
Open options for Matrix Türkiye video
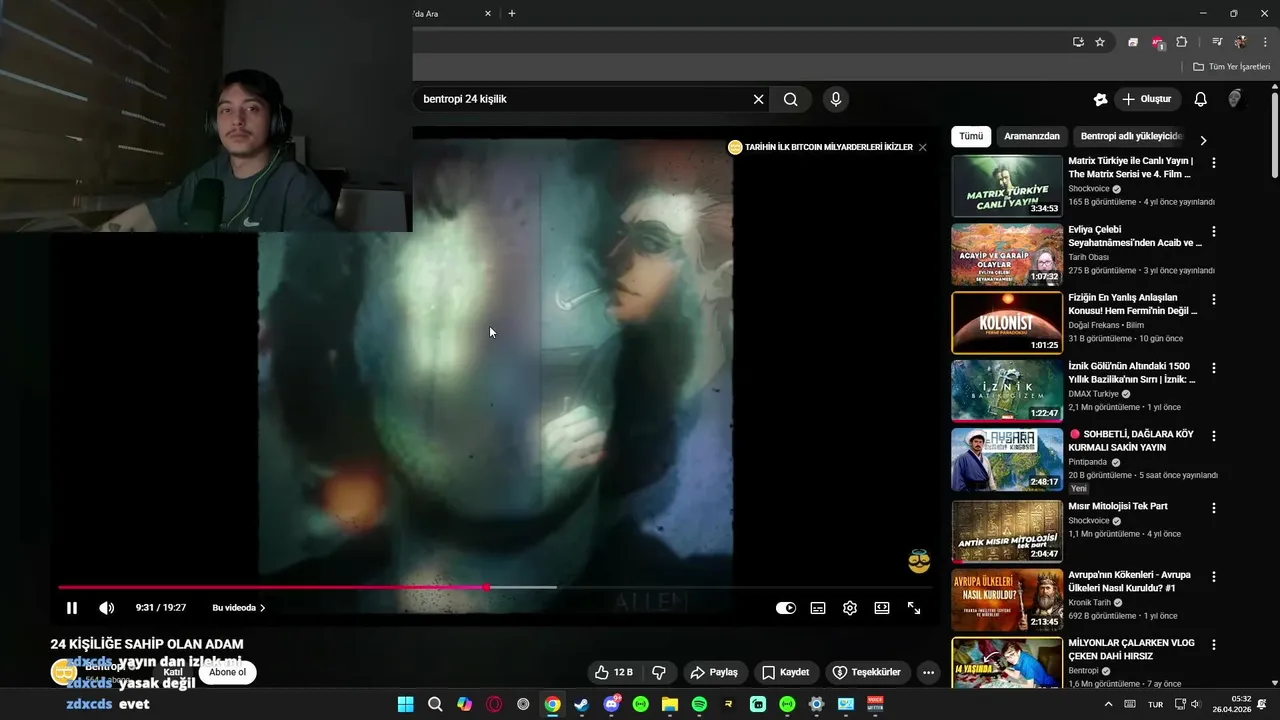(1214, 163)
